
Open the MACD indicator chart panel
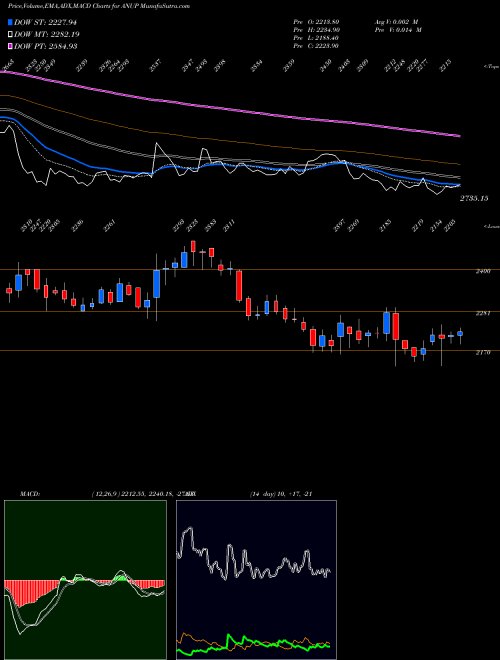[x=85, y=580]
